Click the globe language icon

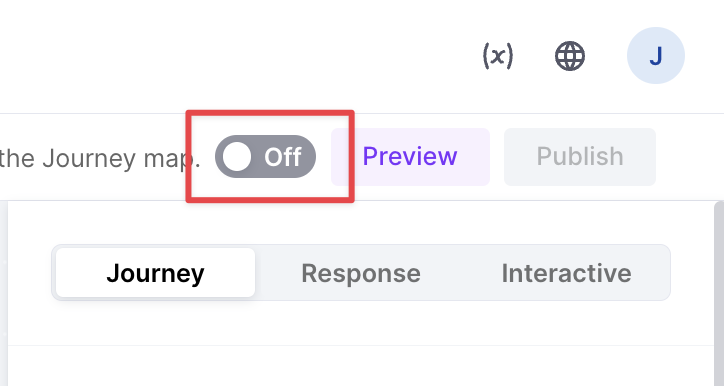(x=570, y=56)
